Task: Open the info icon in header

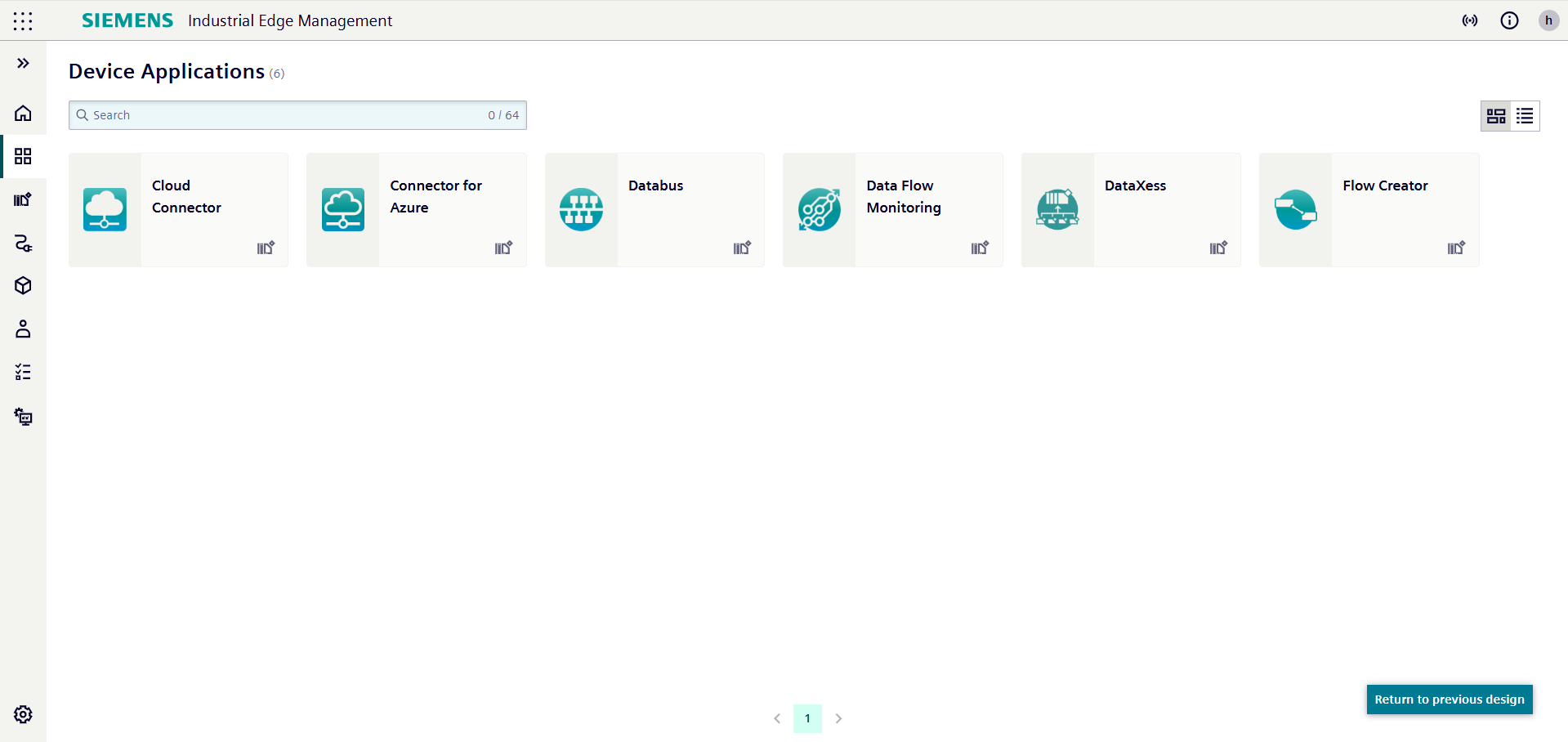Action: 1509,20
